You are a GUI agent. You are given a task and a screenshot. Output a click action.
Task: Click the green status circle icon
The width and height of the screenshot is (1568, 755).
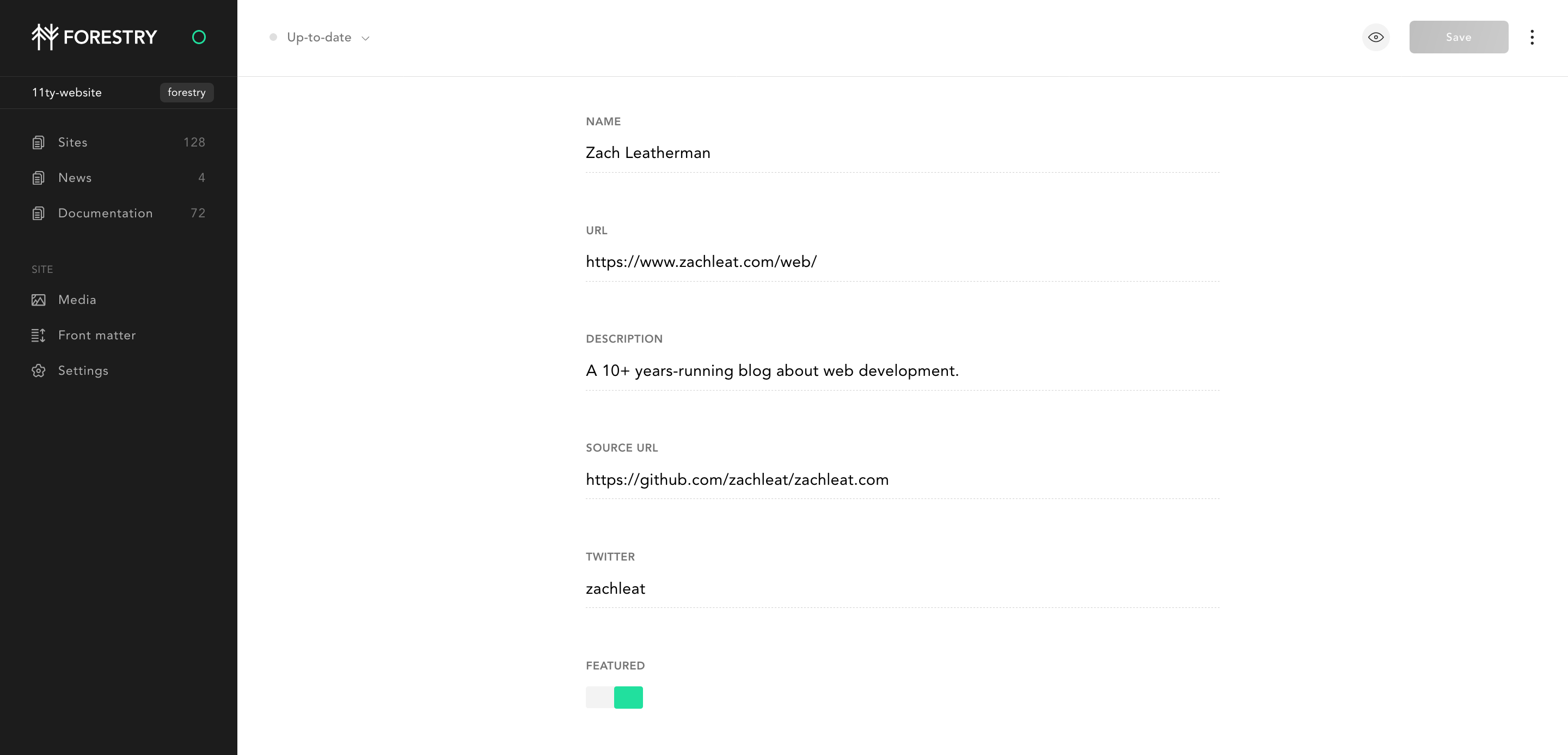[198, 37]
